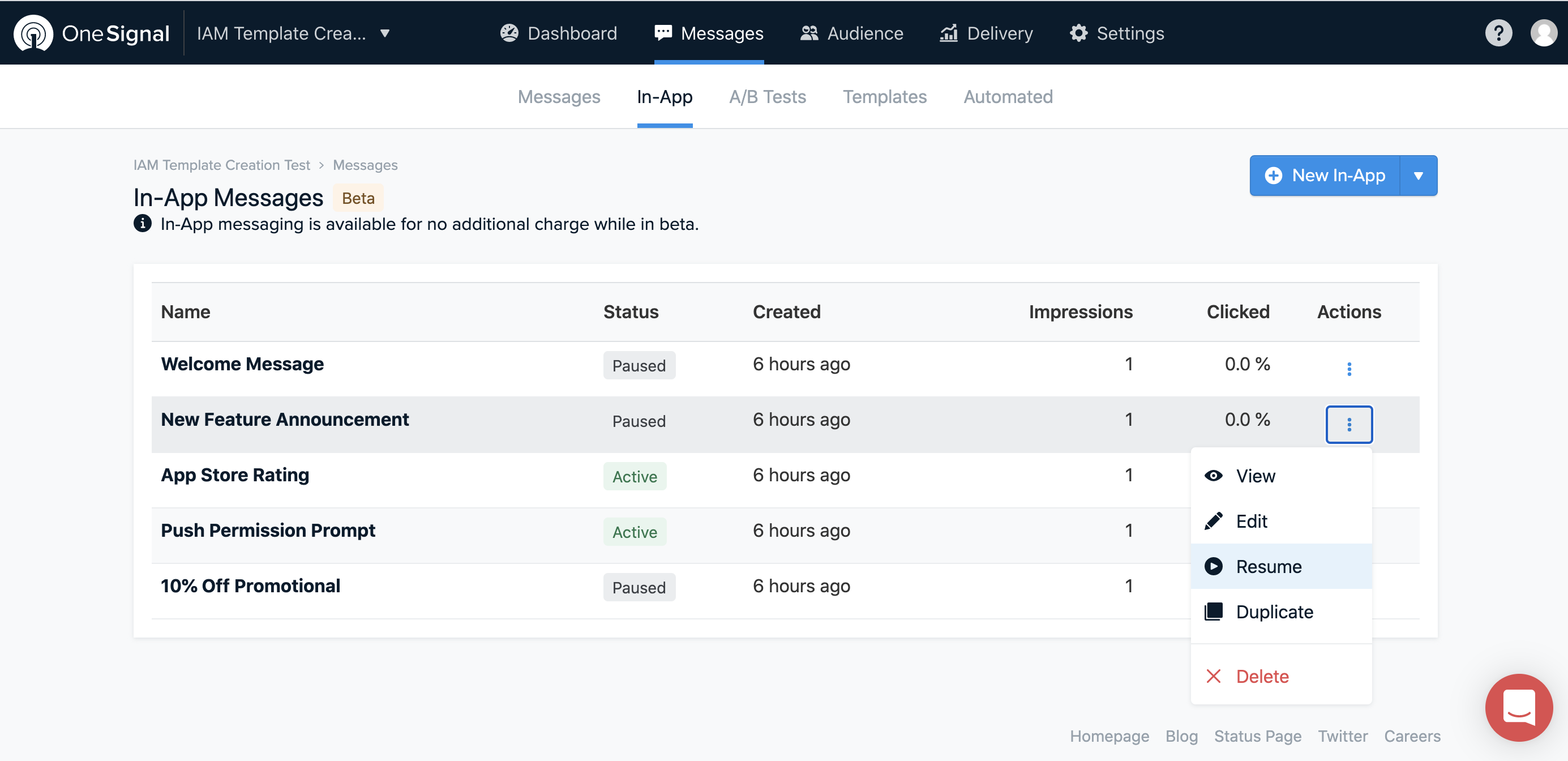Viewport: 1568px width, 761px height.
Task: Open the Delivery chart nav item
Action: coord(986,33)
